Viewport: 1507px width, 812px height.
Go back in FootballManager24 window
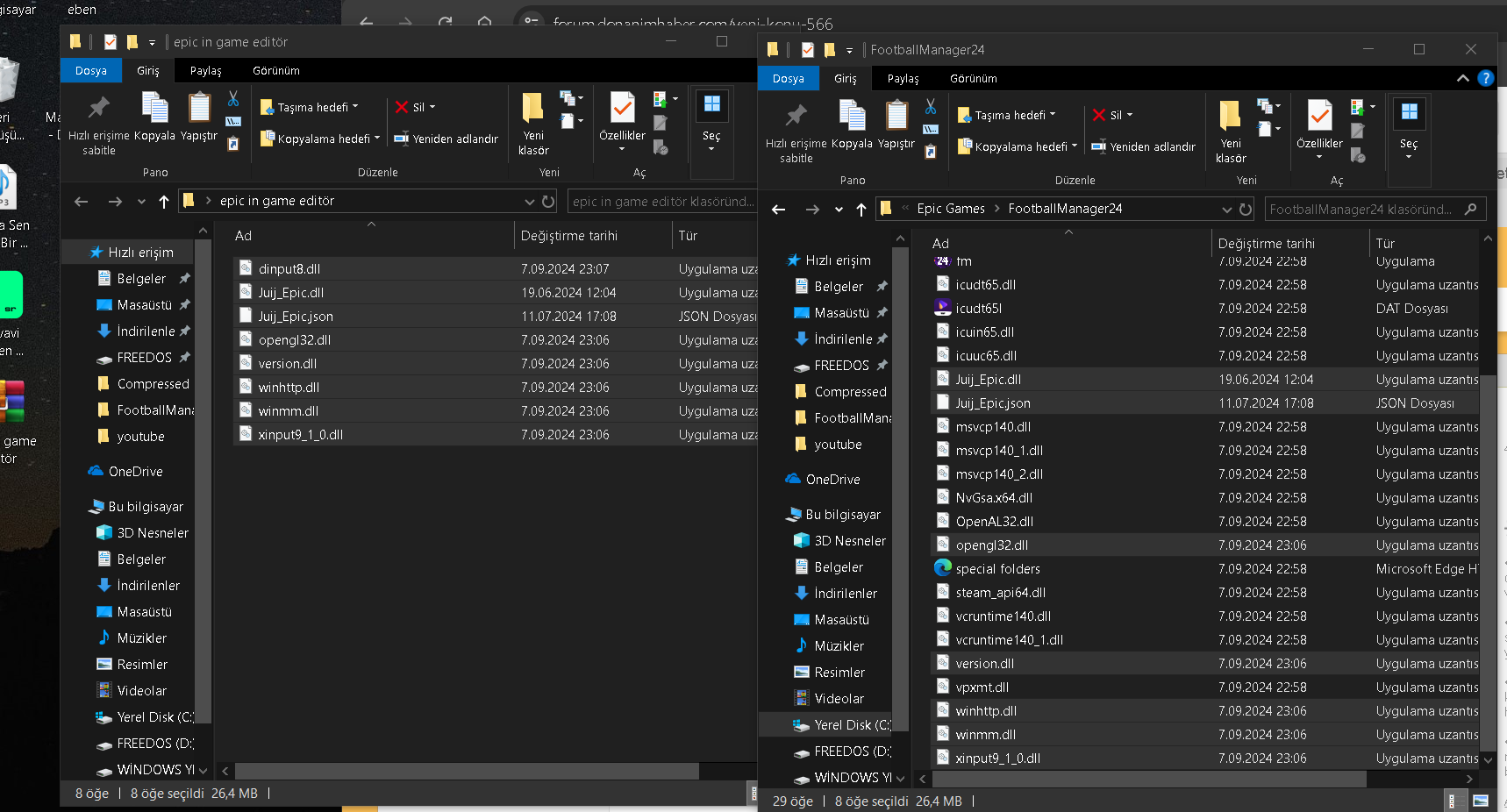(x=779, y=209)
